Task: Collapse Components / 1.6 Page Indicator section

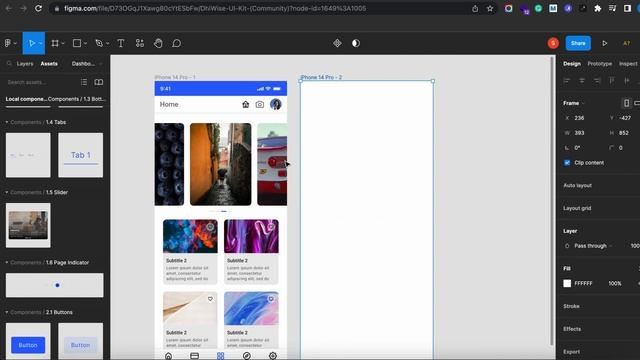Action: tap(7, 262)
